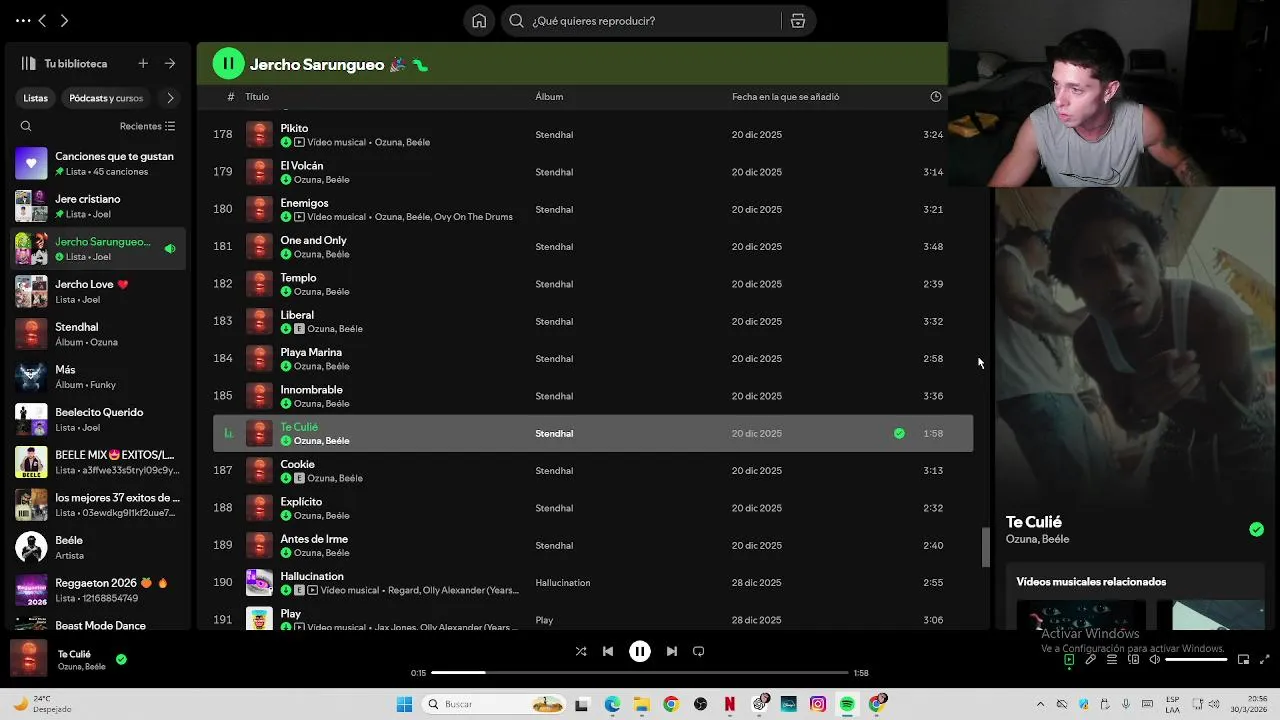The height and width of the screenshot is (720, 1280).
Task: Sort by the Álbum column header
Action: (x=549, y=97)
